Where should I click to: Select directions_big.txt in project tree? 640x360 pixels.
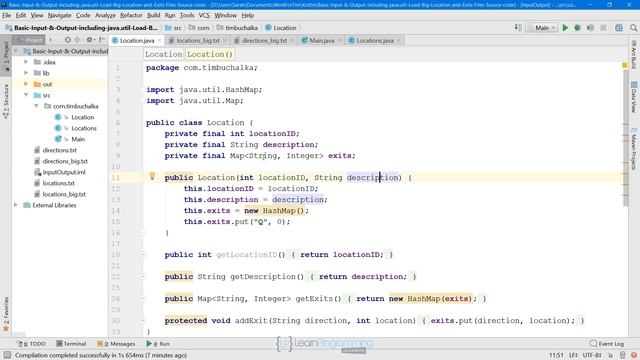[65, 161]
